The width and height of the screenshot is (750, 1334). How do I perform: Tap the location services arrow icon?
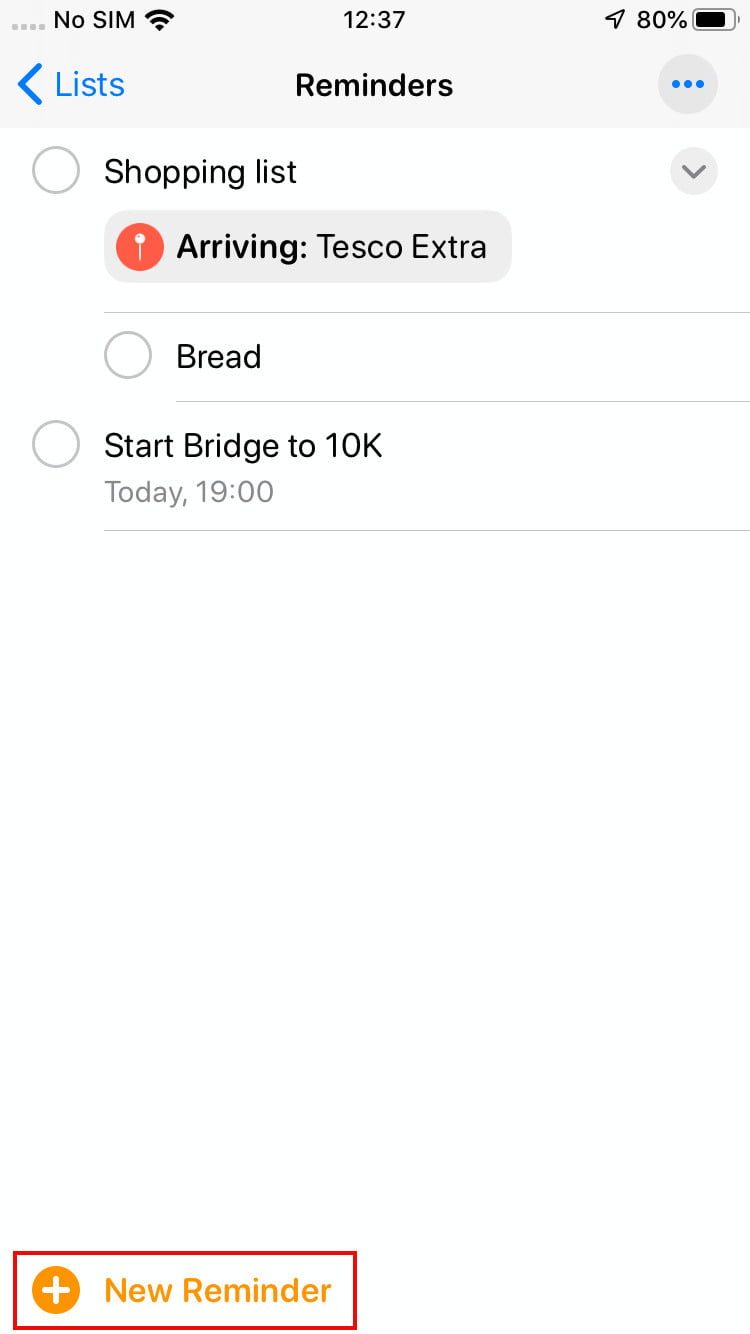coord(614,20)
